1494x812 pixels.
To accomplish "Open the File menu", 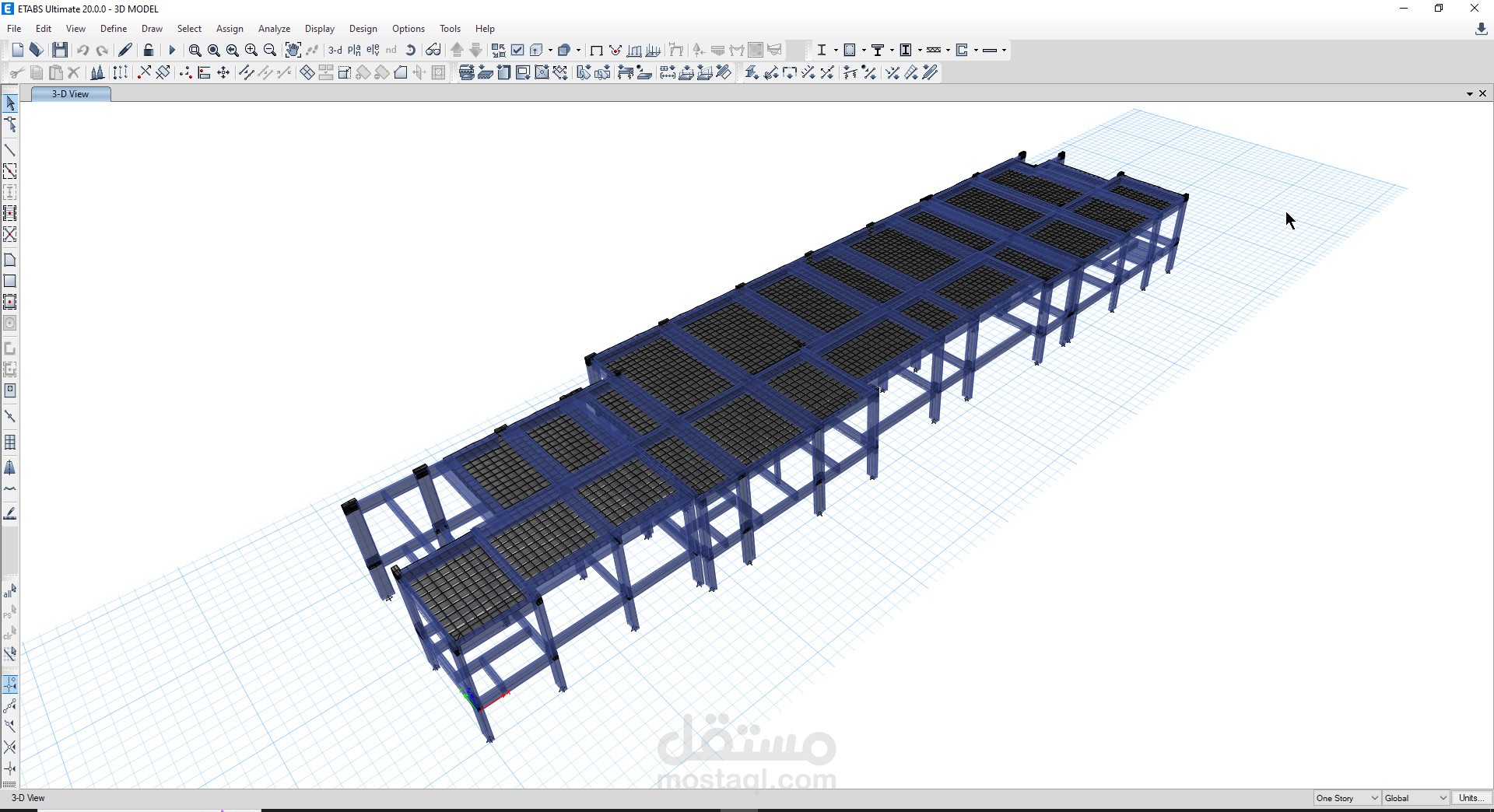I will click(14, 29).
